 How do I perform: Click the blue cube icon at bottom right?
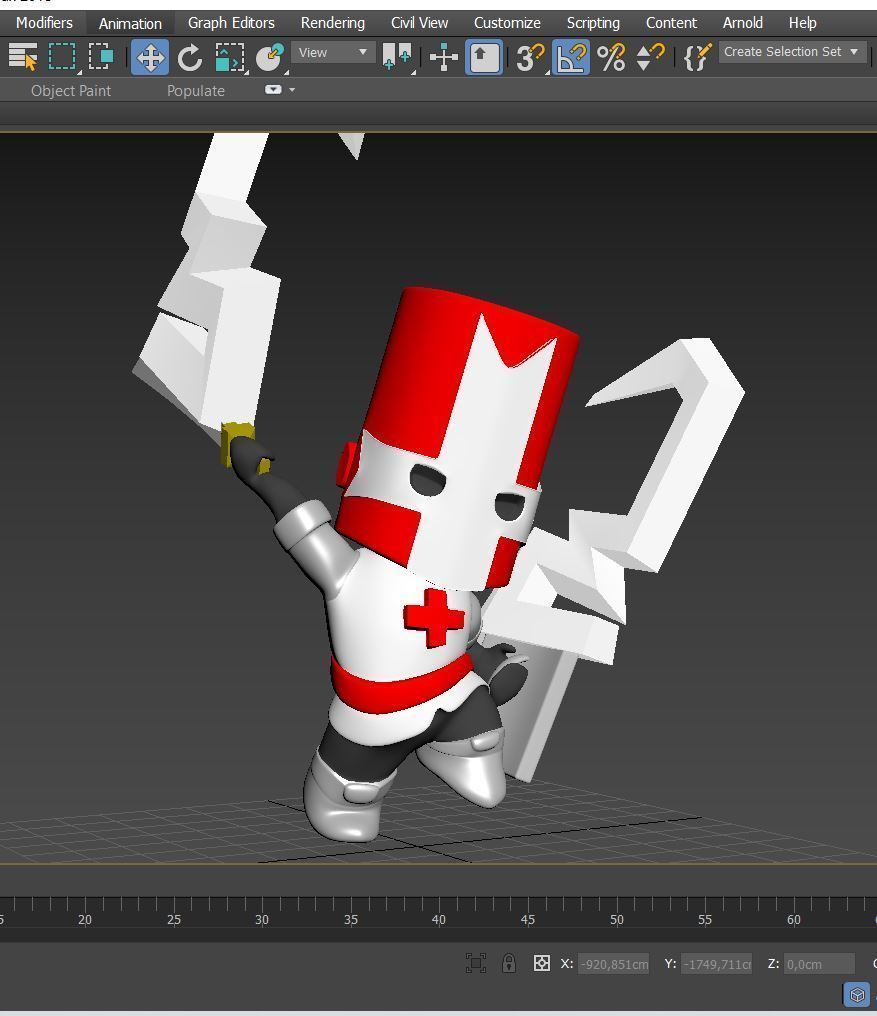[x=856, y=995]
